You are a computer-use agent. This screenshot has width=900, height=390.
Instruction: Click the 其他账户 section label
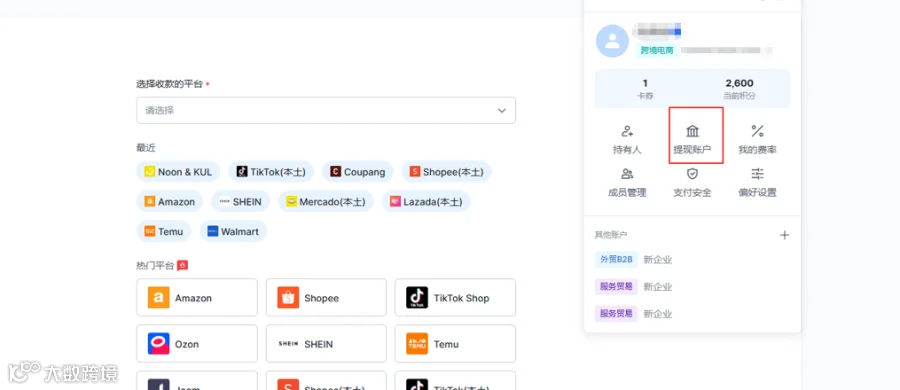(x=611, y=235)
